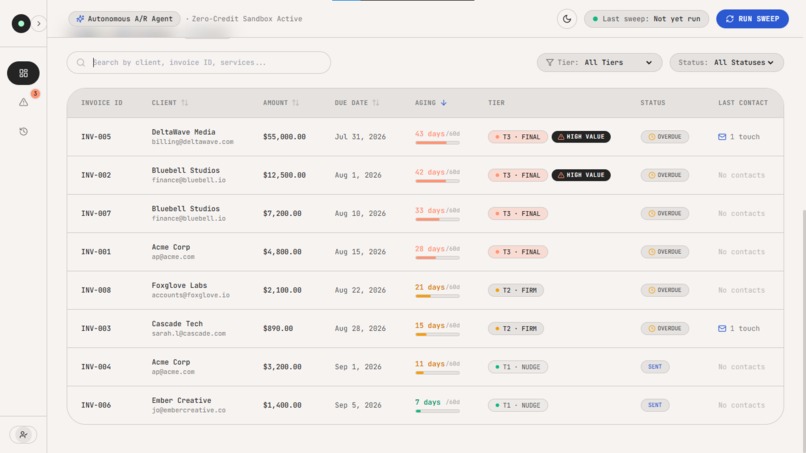
Task: Click the DeltaWave Media client name
Action: click(184, 132)
